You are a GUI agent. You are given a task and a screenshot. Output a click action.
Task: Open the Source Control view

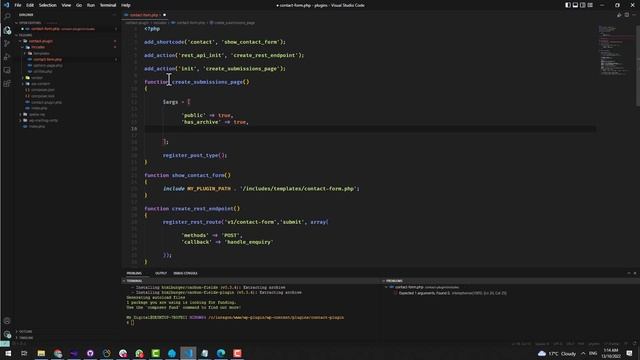(x=7, y=43)
